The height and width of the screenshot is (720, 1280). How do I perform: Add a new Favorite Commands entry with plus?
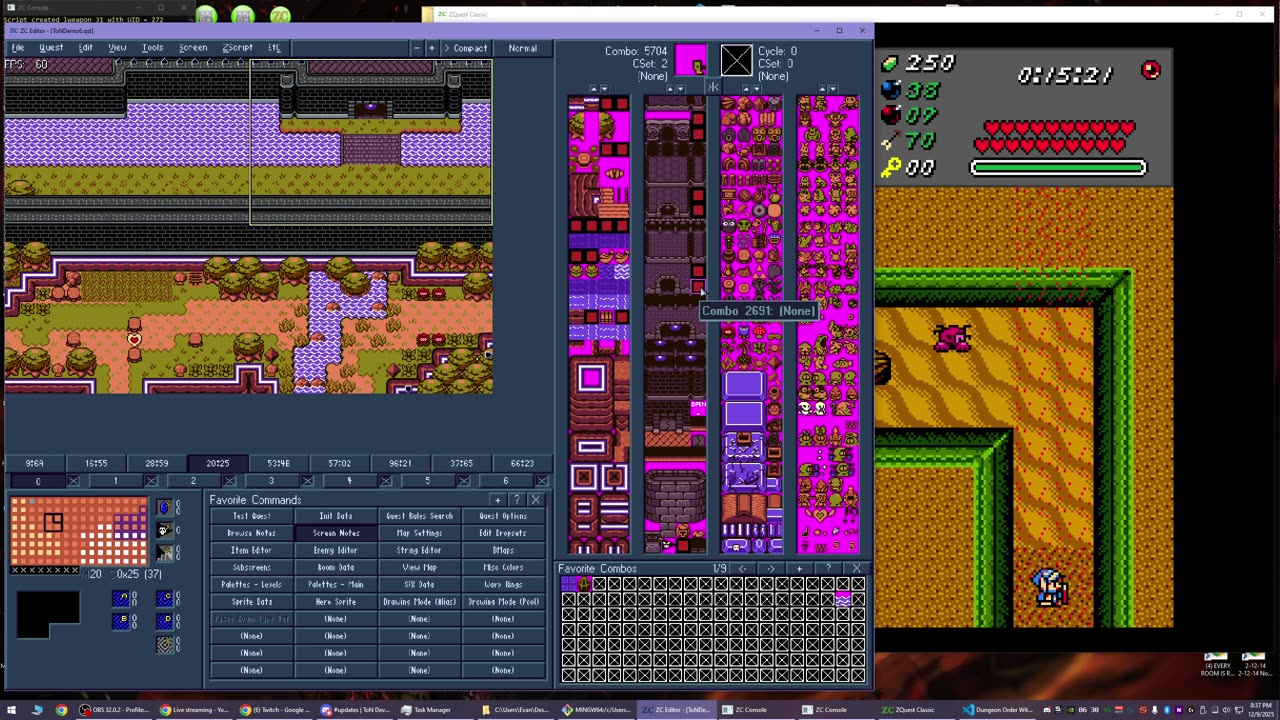pyautogui.click(x=497, y=500)
